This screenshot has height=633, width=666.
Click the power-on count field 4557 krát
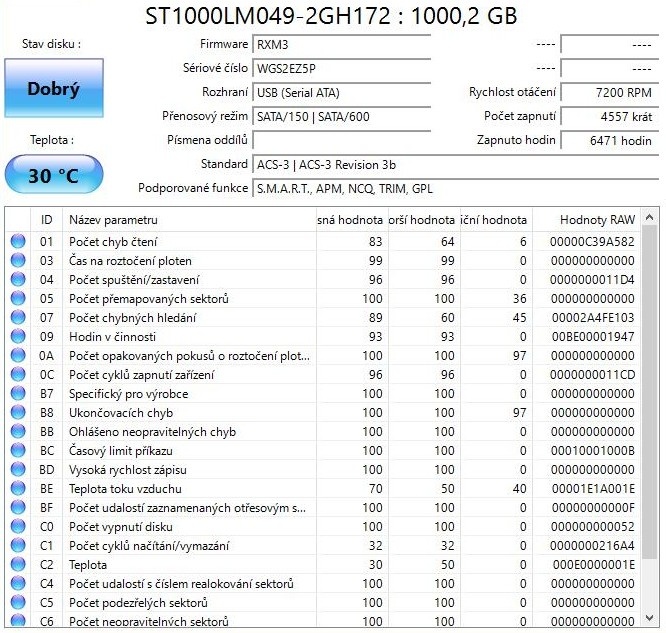[610, 116]
